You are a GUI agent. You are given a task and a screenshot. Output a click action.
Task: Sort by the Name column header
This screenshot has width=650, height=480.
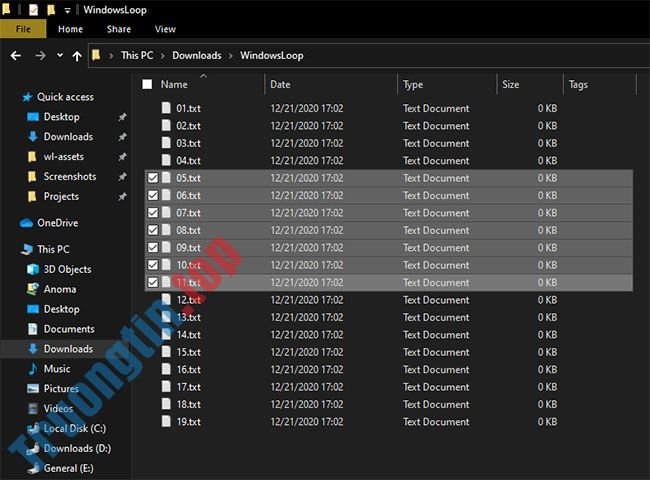point(174,85)
